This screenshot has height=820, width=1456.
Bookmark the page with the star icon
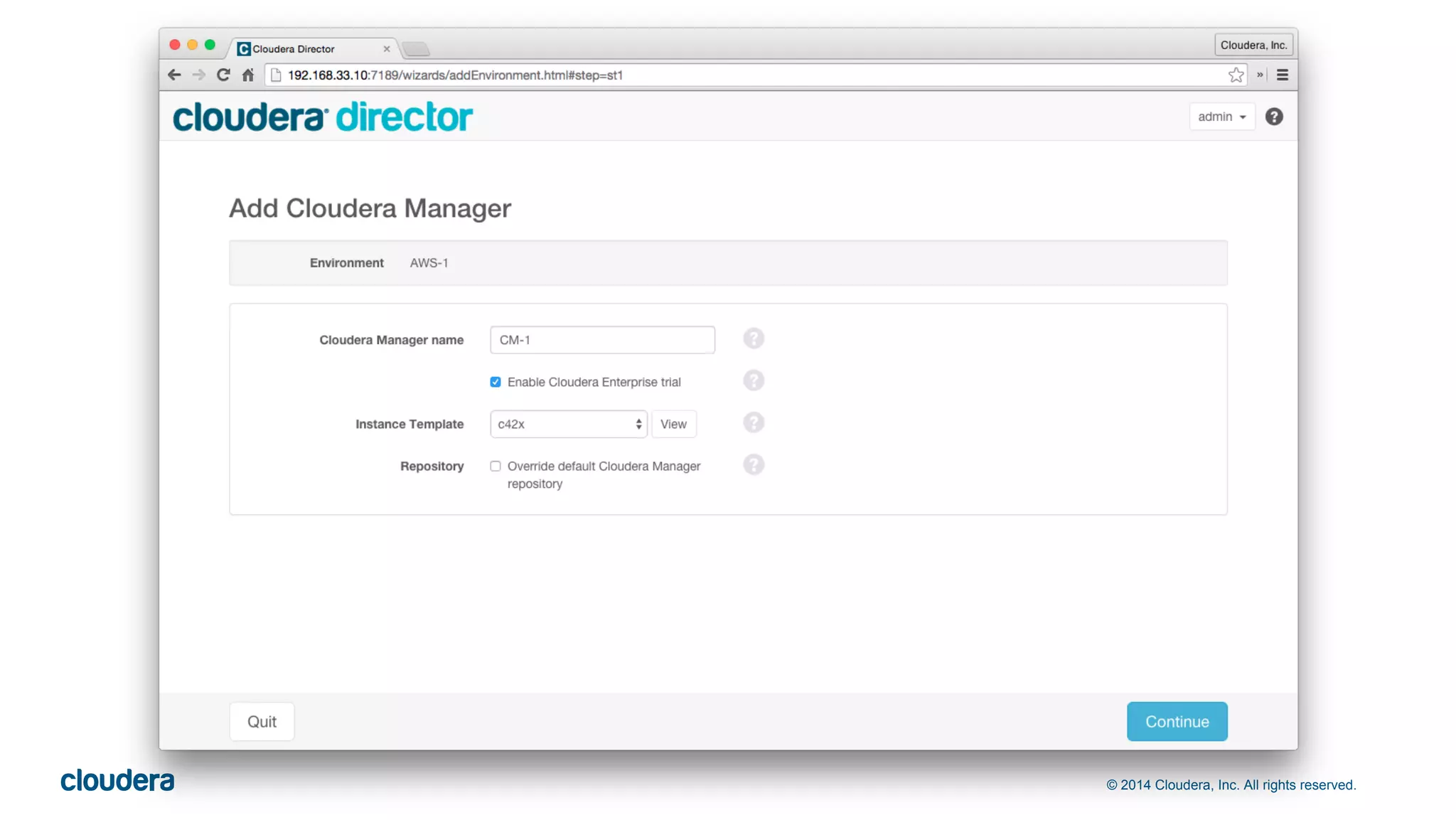coord(1236,75)
